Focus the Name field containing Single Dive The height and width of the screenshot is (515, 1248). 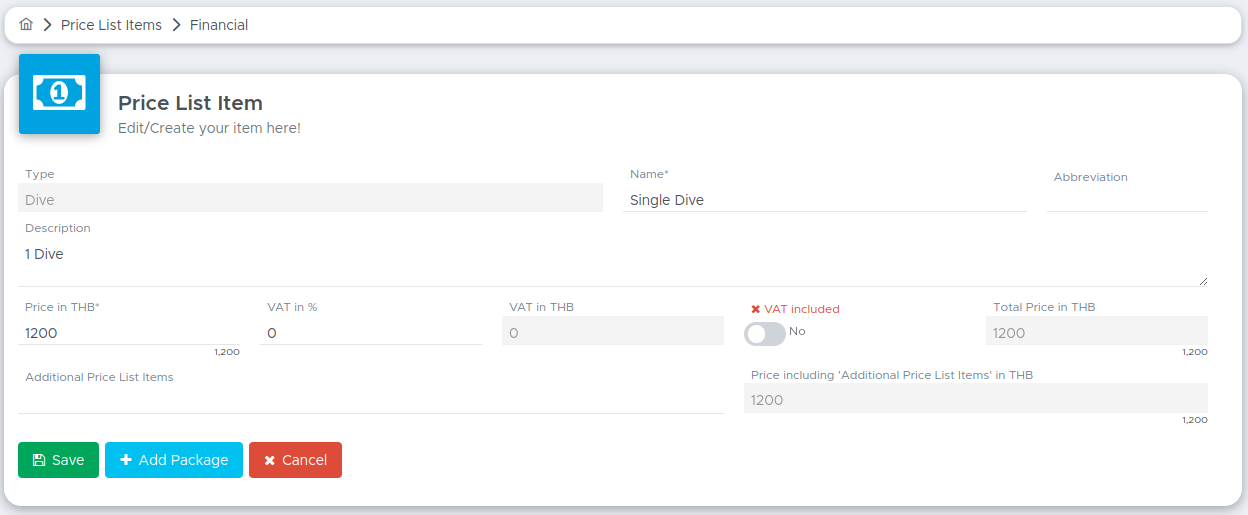[x=825, y=200]
